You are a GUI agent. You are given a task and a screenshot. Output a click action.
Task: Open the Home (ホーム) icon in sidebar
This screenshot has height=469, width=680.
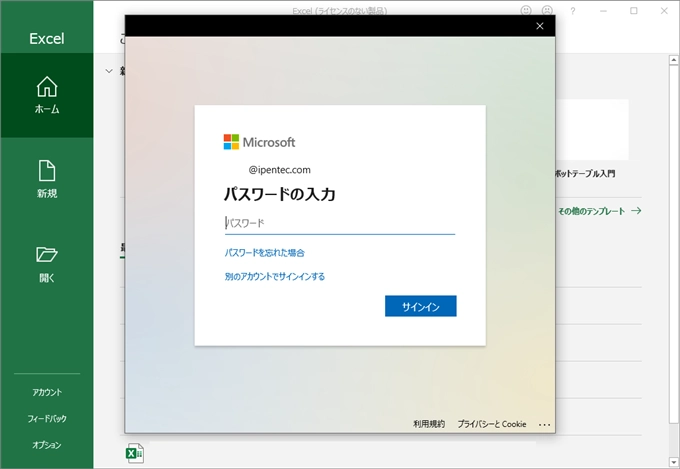coord(47,86)
